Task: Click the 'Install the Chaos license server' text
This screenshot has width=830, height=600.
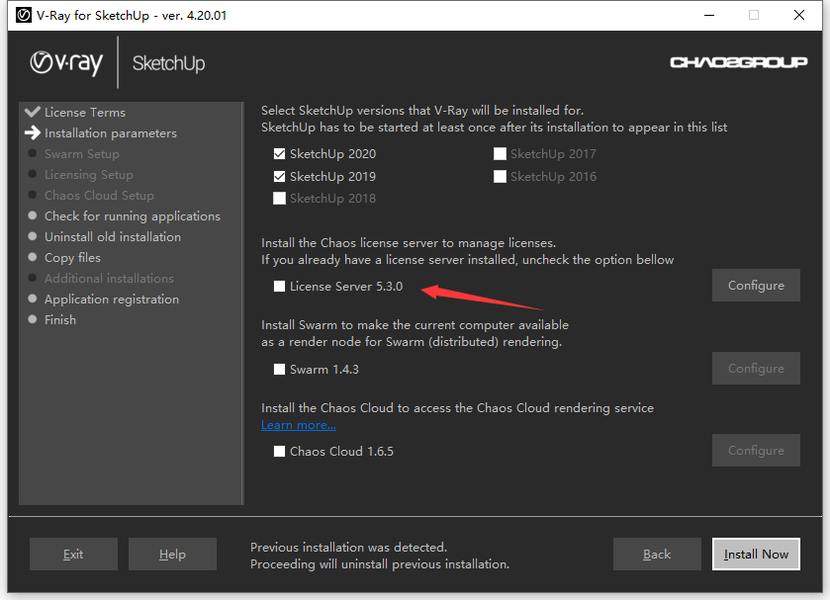Action: pyautogui.click(x=409, y=243)
